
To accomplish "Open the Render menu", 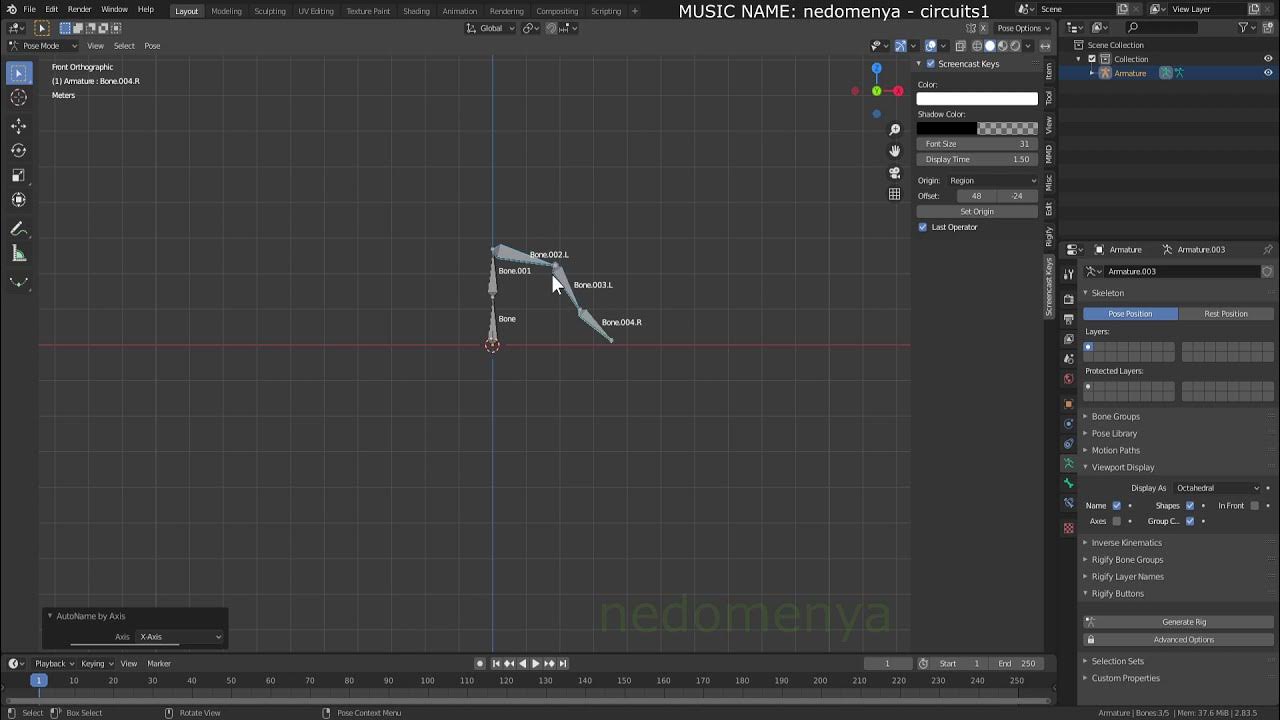I will click(79, 9).
